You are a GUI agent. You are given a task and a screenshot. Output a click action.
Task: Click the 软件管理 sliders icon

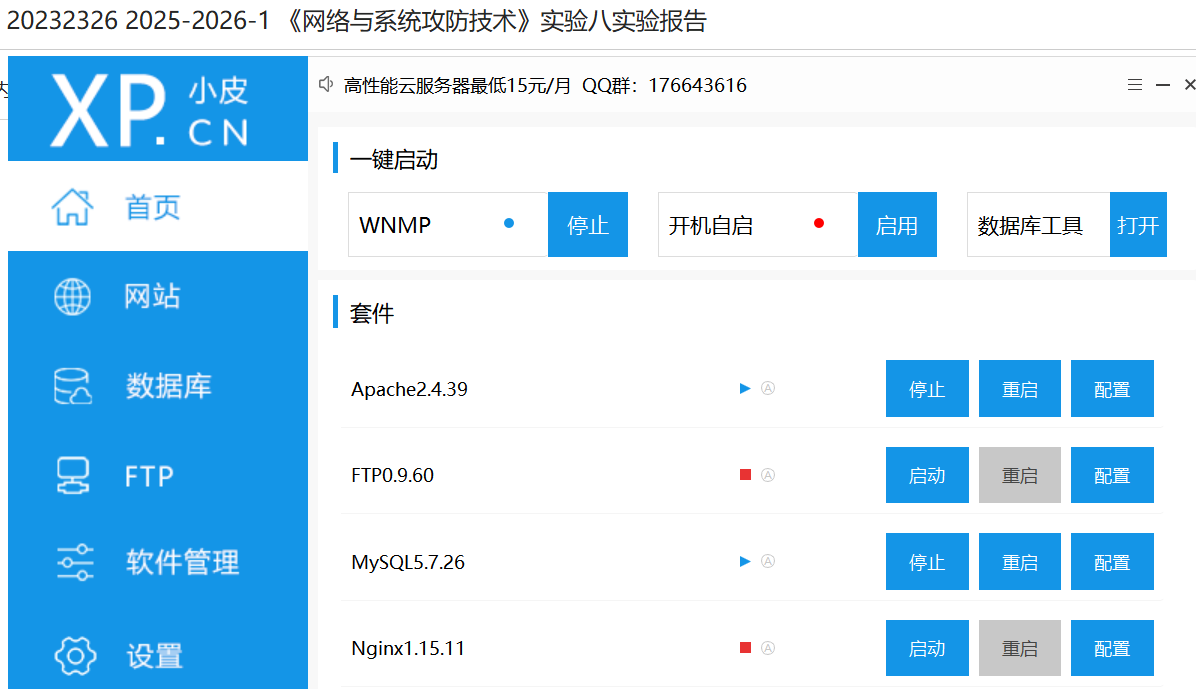point(75,562)
